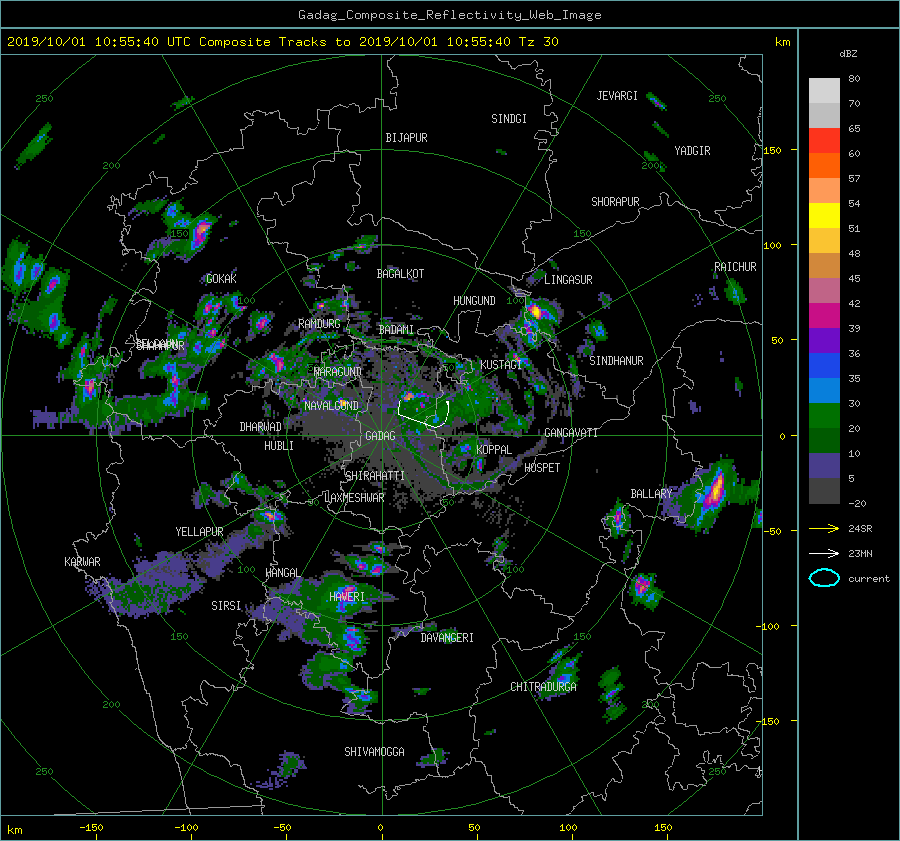Click the HANGAL city label

click(x=282, y=572)
